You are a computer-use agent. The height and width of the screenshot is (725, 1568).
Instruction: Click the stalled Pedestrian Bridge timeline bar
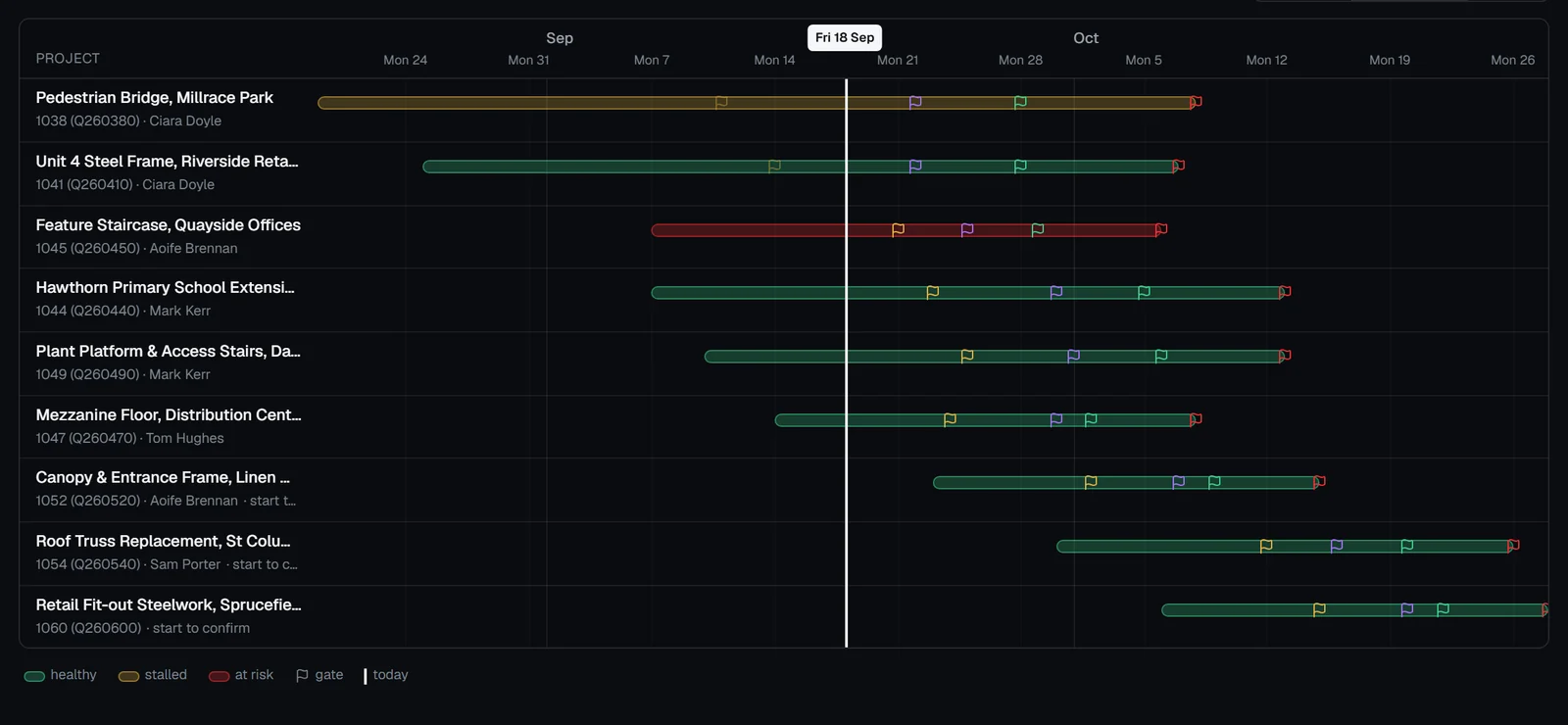coord(756,103)
